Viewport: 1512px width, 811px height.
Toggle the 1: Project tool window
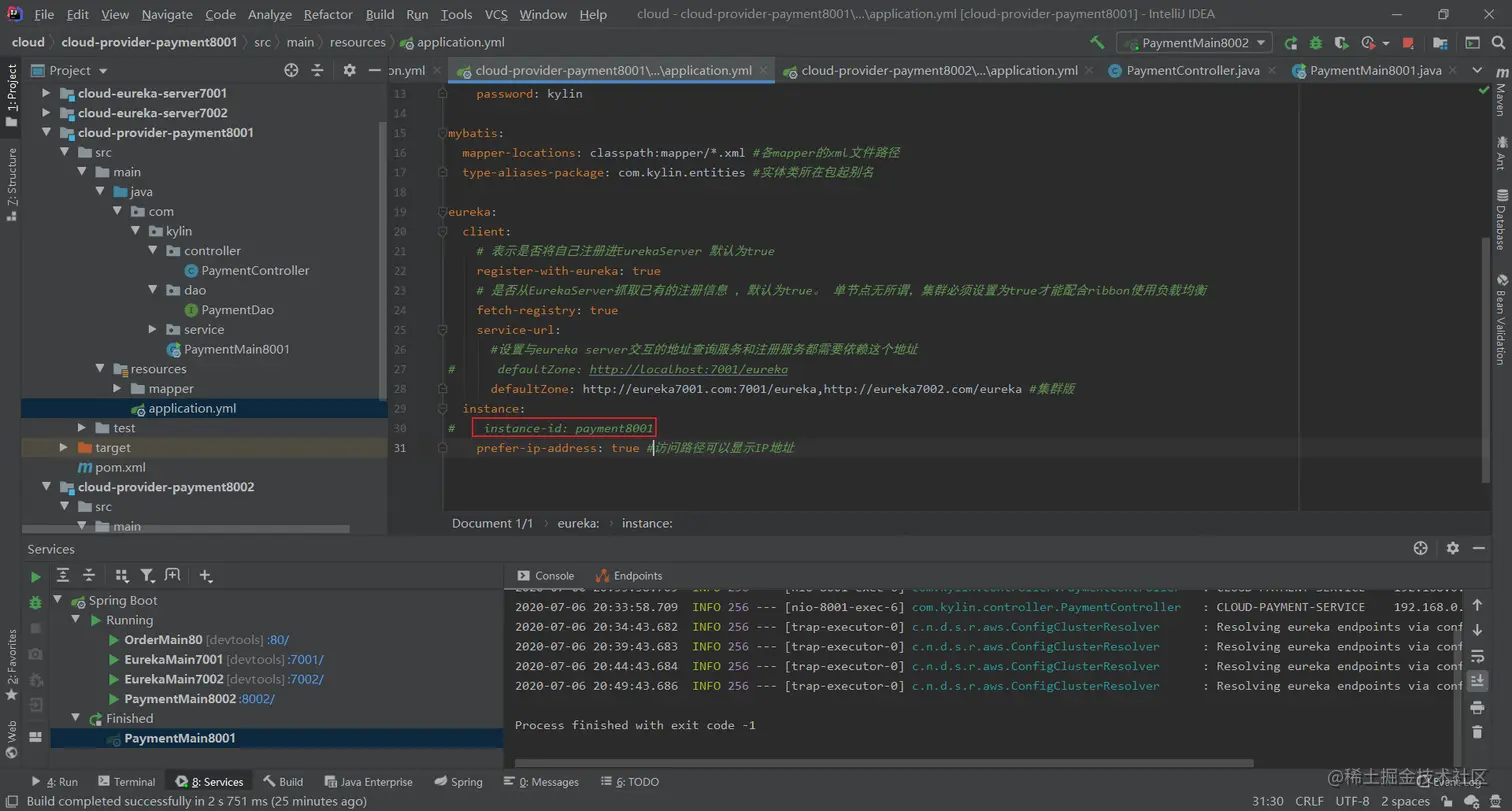point(11,96)
